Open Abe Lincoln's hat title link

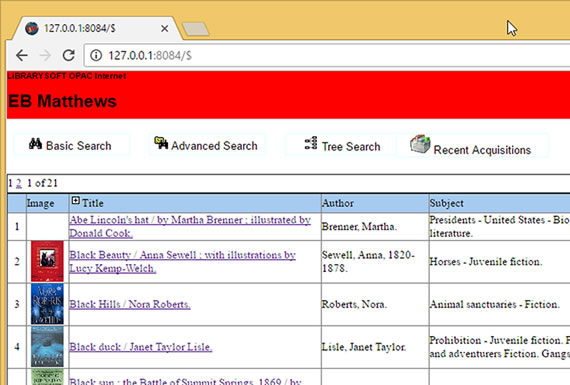click(190, 226)
